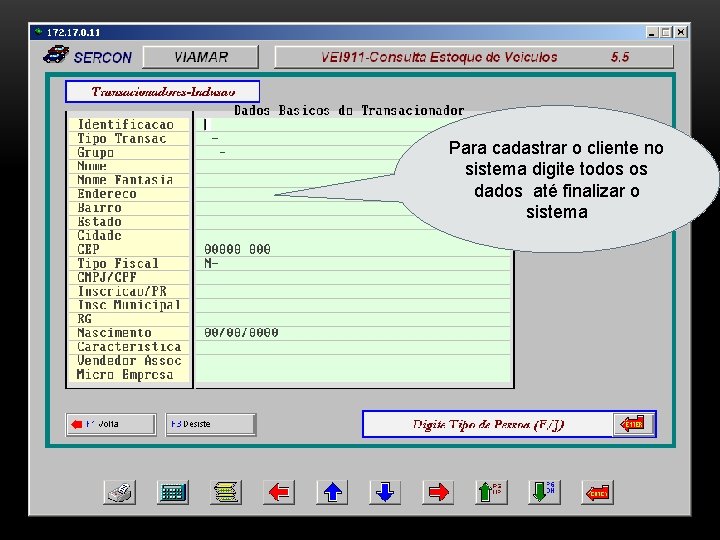The height and width of the screenshot is (540, 720).
Task: Click the Nascimento field showing 00/00/0000
Action: pos(354,333)
